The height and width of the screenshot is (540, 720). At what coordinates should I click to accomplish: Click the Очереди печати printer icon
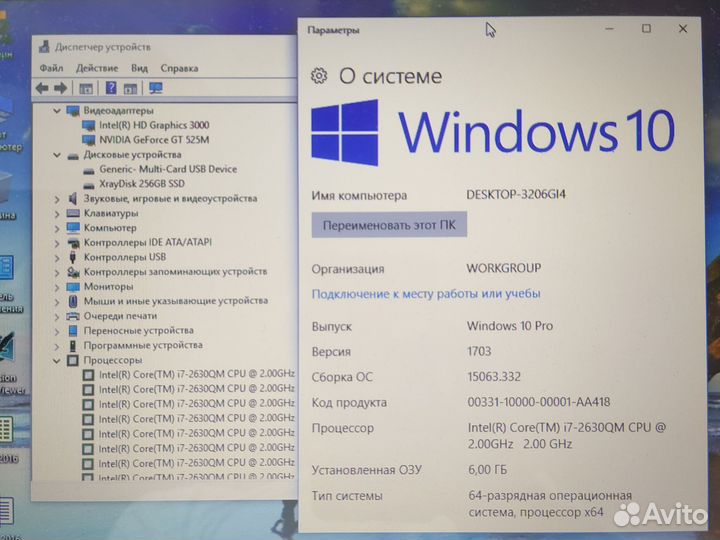tap(73, 316)
